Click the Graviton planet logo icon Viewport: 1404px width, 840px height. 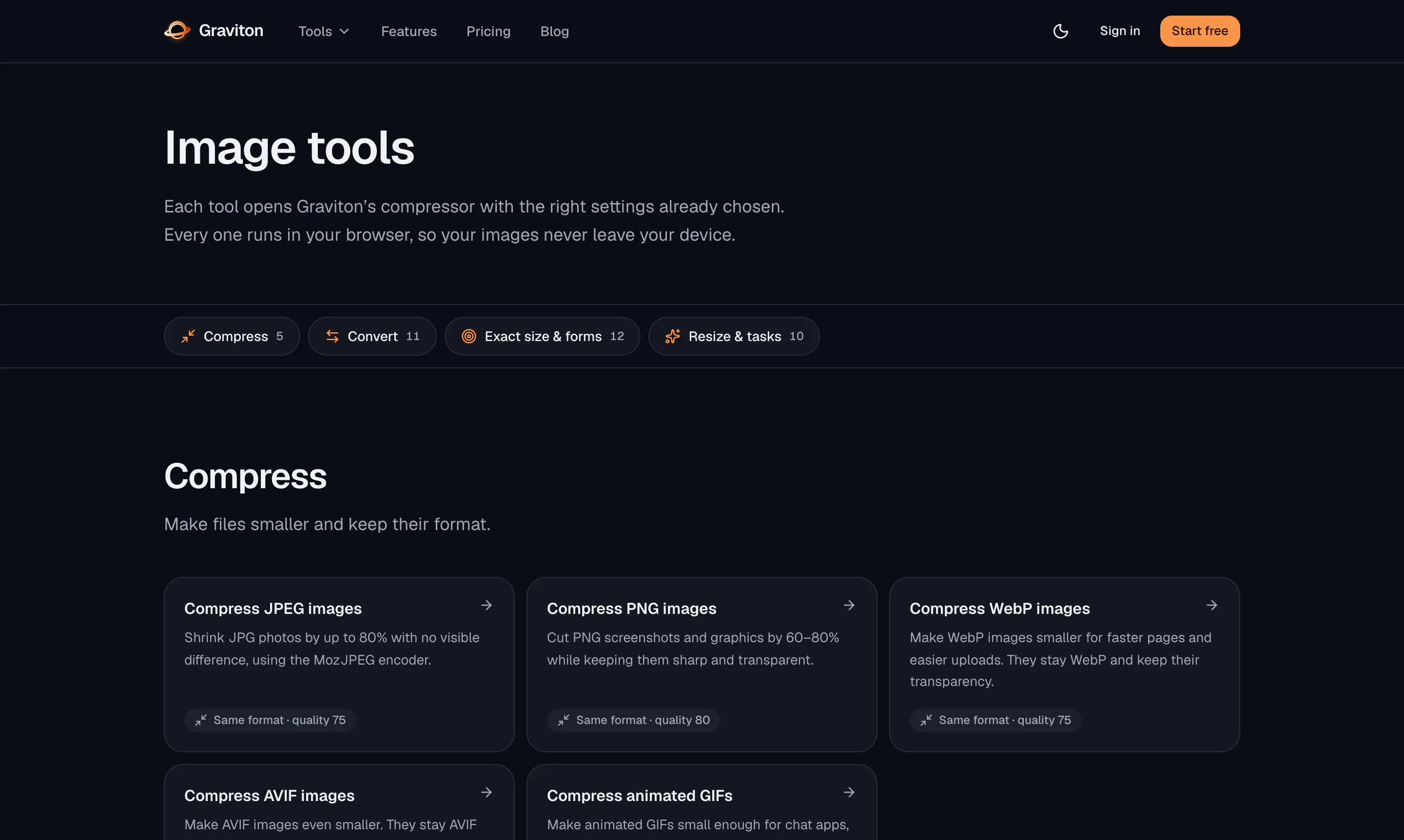(177, 31)
